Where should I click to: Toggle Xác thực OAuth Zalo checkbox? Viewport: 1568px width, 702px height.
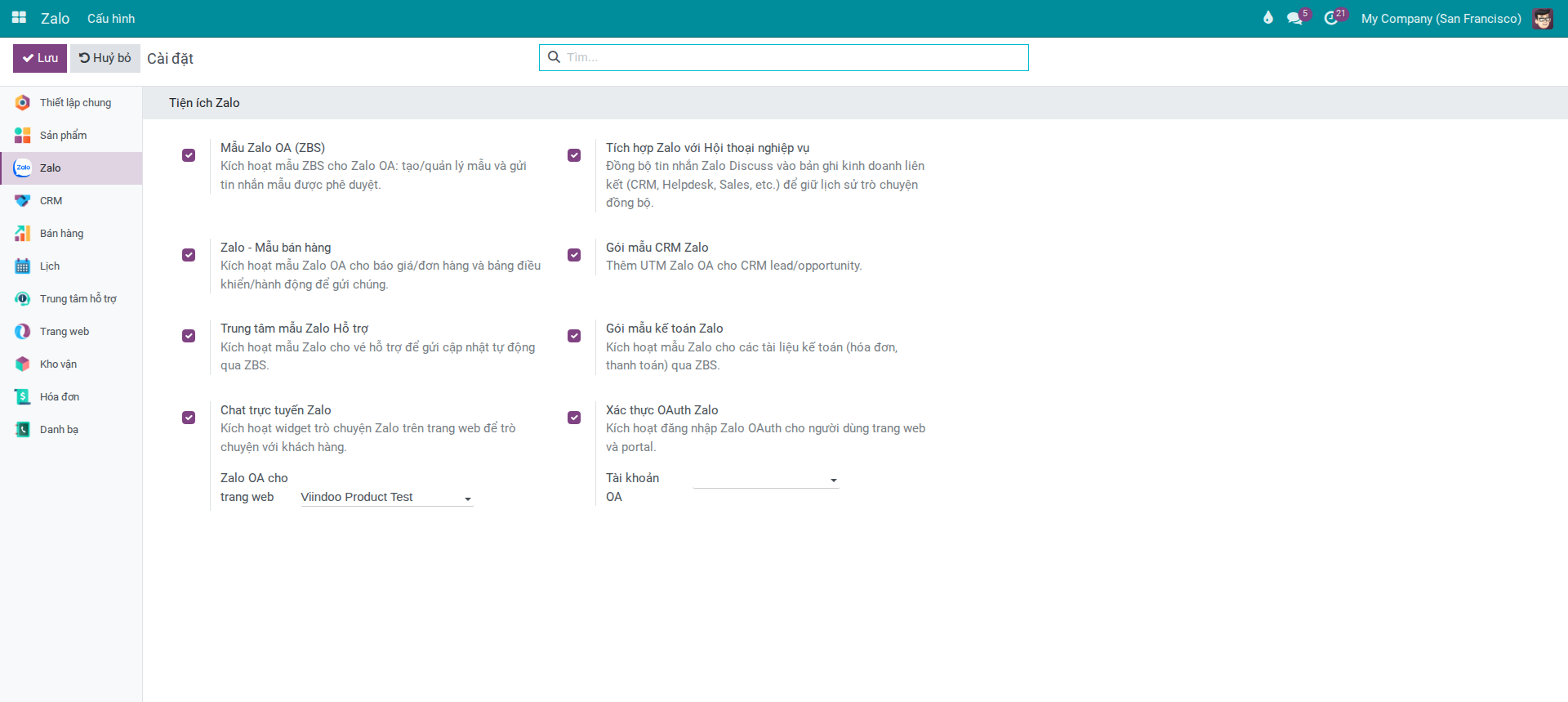[x=574, y=418]
